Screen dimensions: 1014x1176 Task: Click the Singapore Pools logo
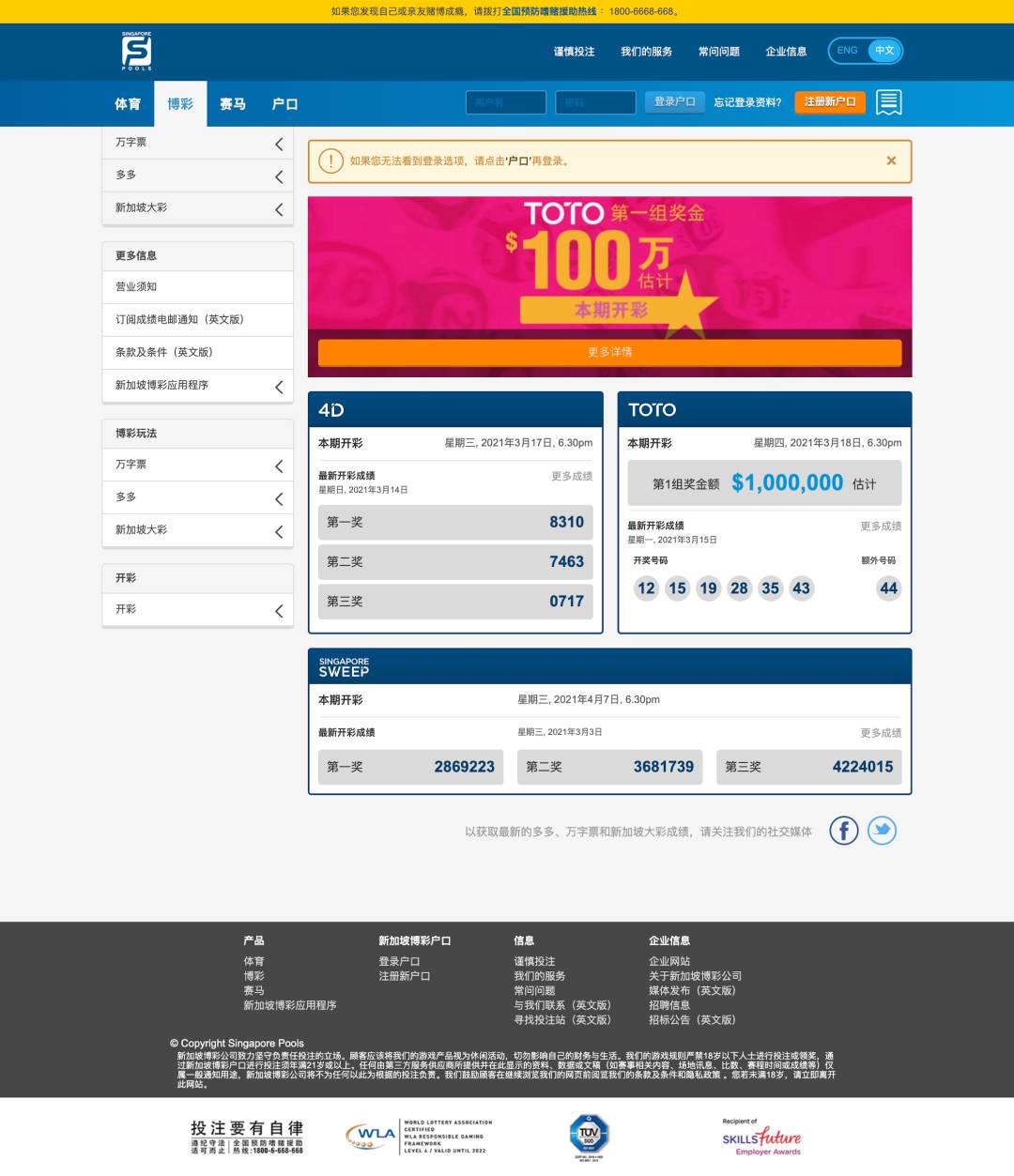pyautogui.click(x=136, y=51)
